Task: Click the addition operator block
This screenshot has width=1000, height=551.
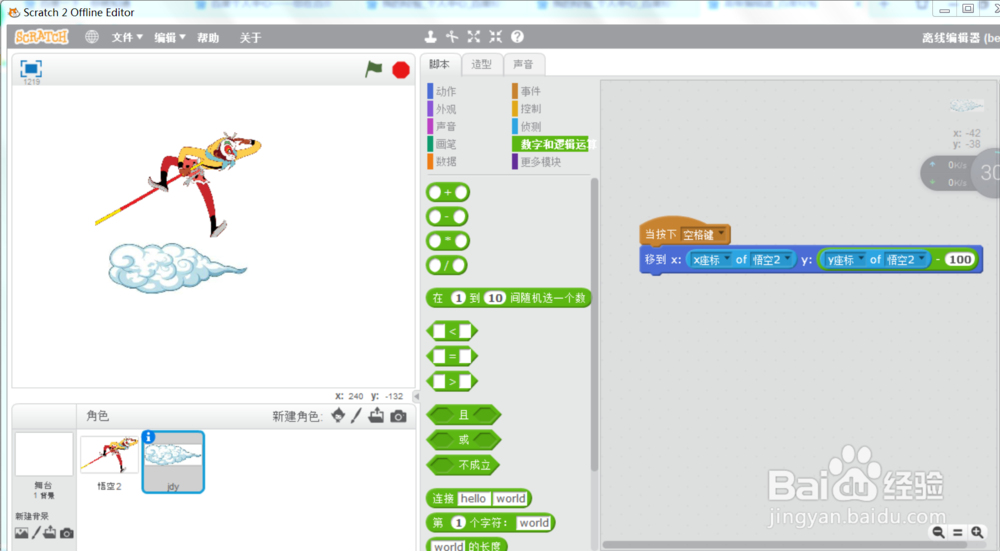Action: 448,192
